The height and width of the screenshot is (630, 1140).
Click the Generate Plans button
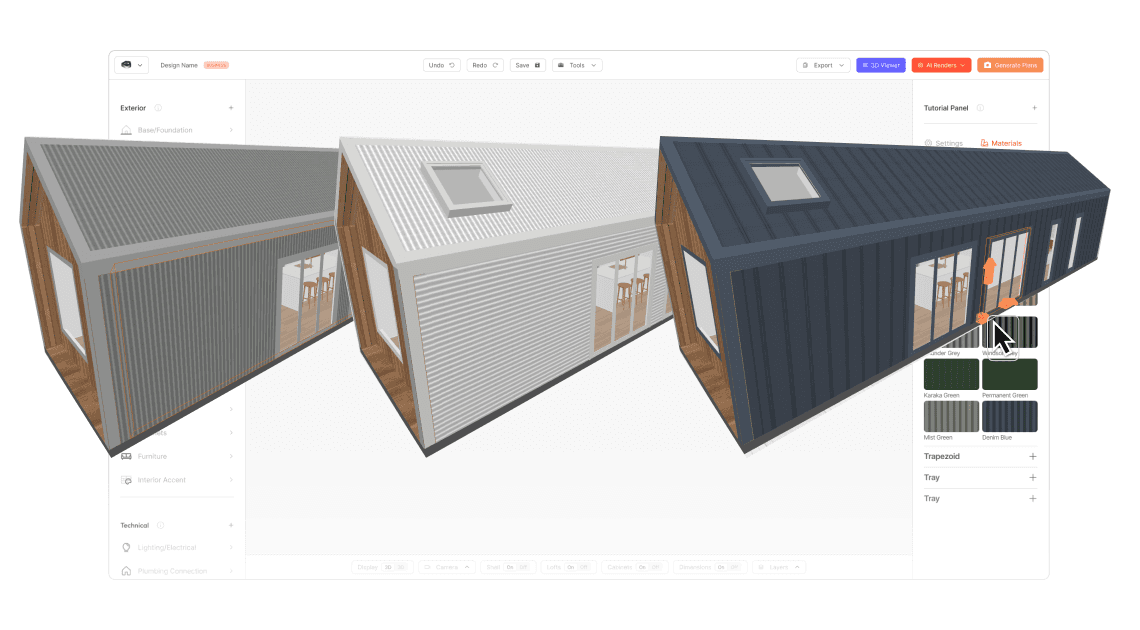(1010, 64)
